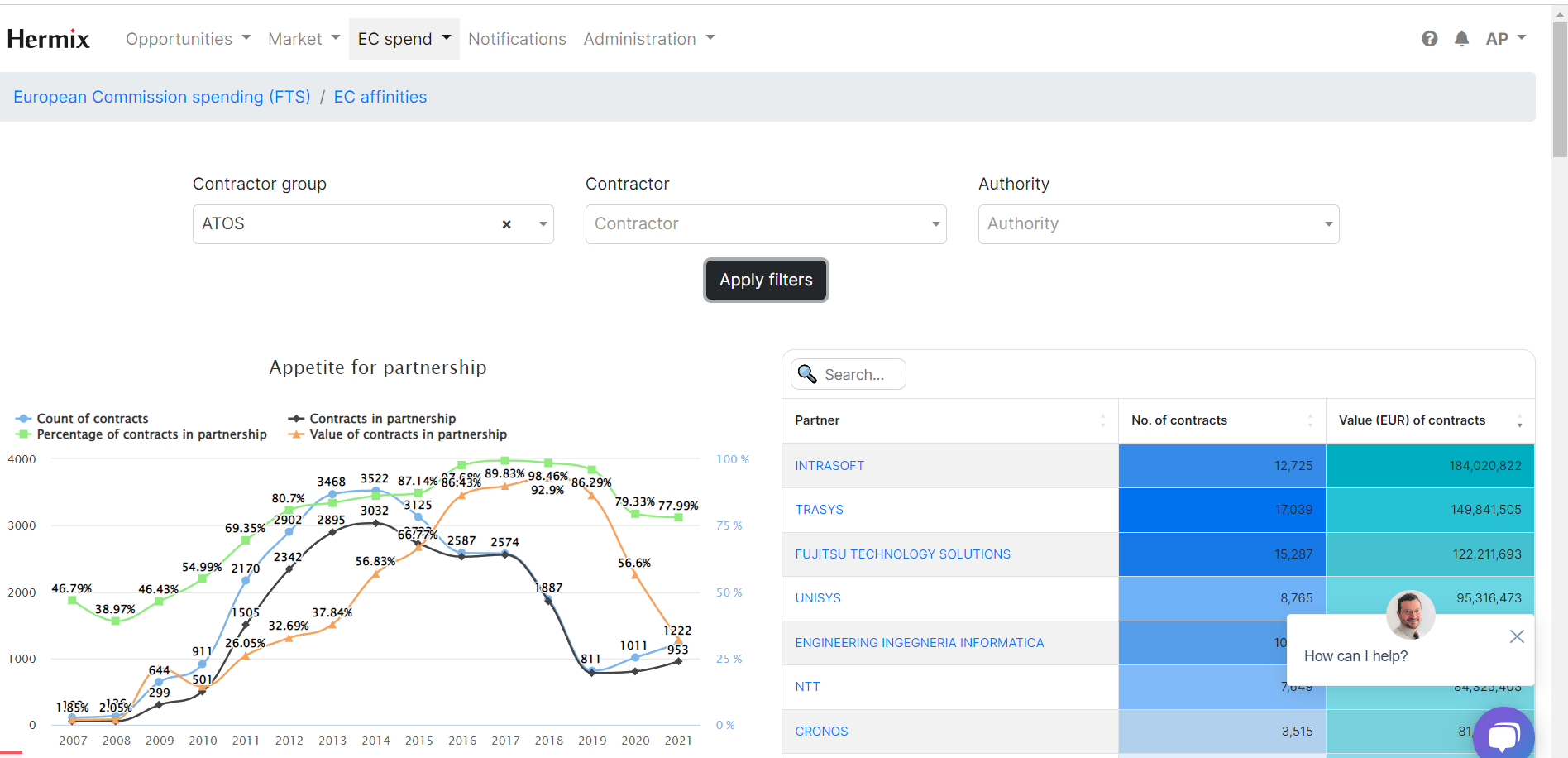
Task: Click the help question mark icon
Action: (1429, 39)
